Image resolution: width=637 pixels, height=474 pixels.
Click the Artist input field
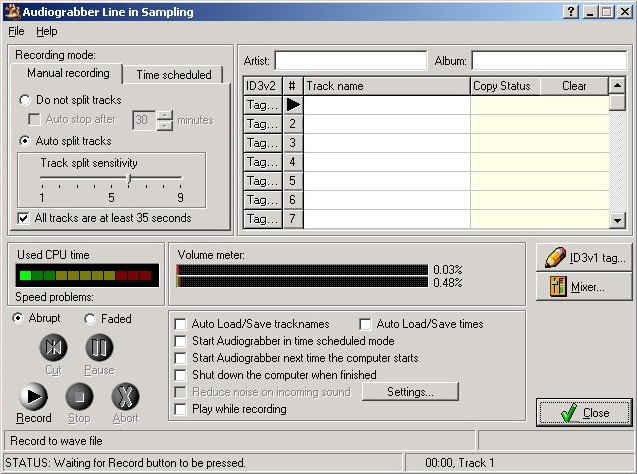click(x=351, y=61)
